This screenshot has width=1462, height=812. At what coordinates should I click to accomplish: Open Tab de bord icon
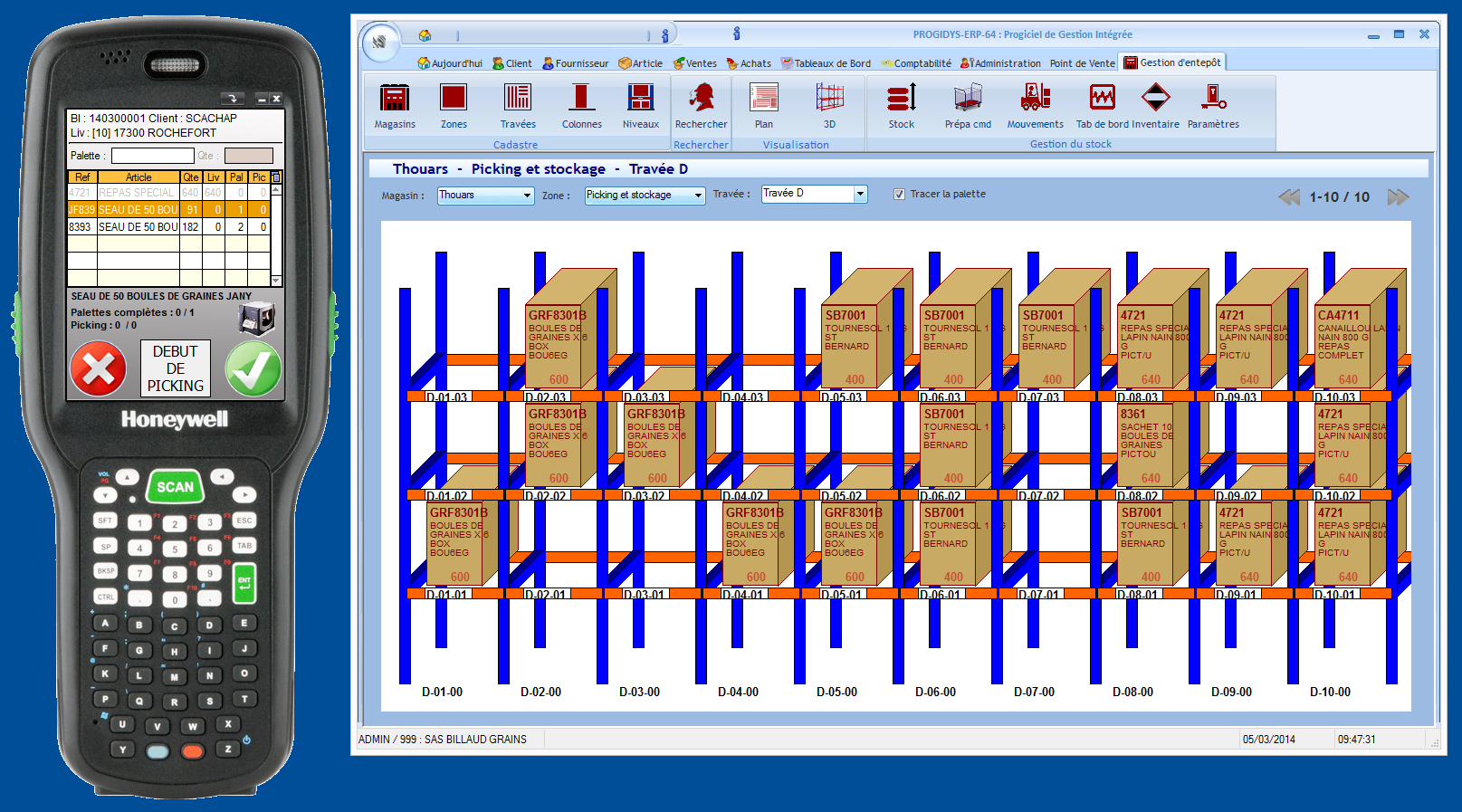click(1102, 98)
